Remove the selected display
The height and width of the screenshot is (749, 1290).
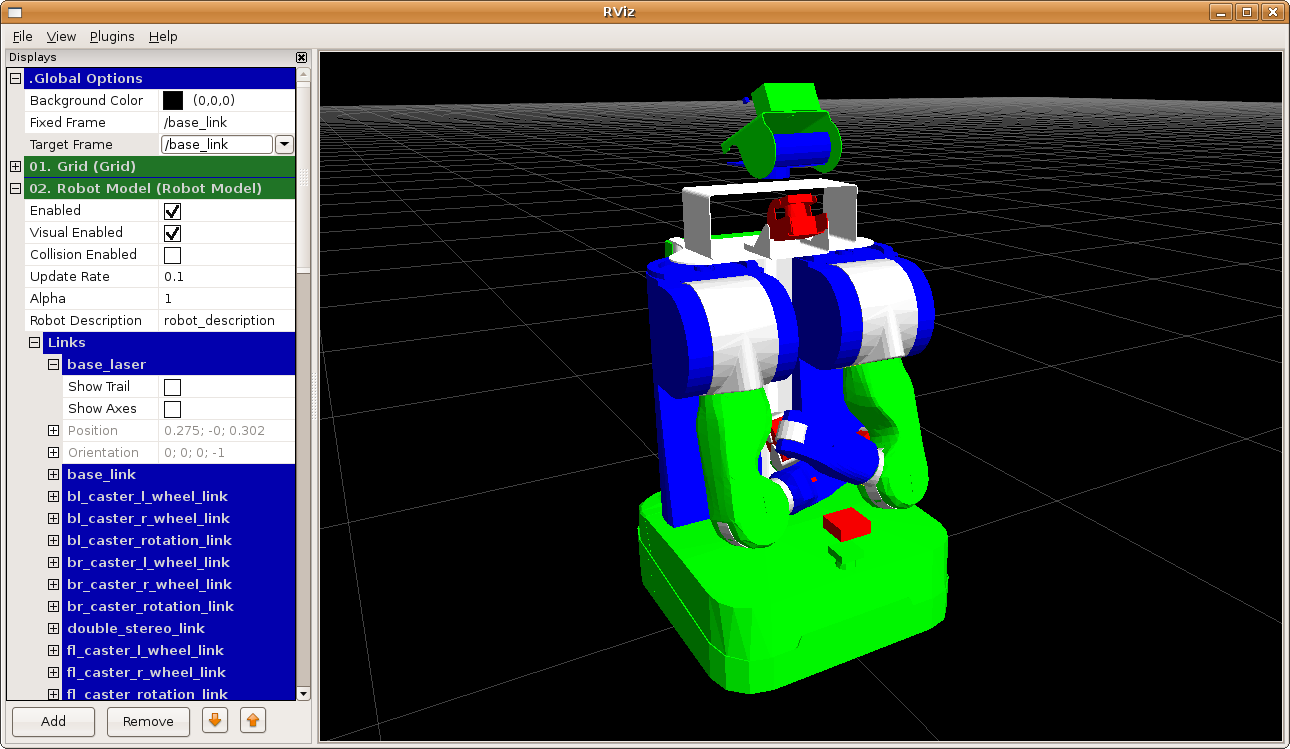(148, 721)
